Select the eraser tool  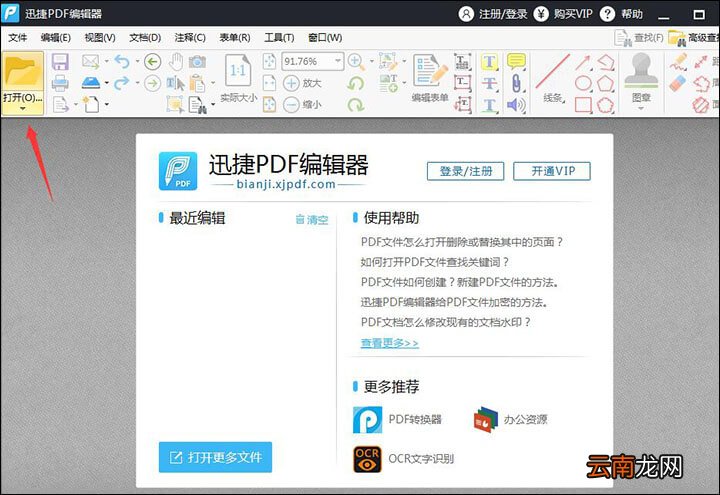[x=677, y=83]
